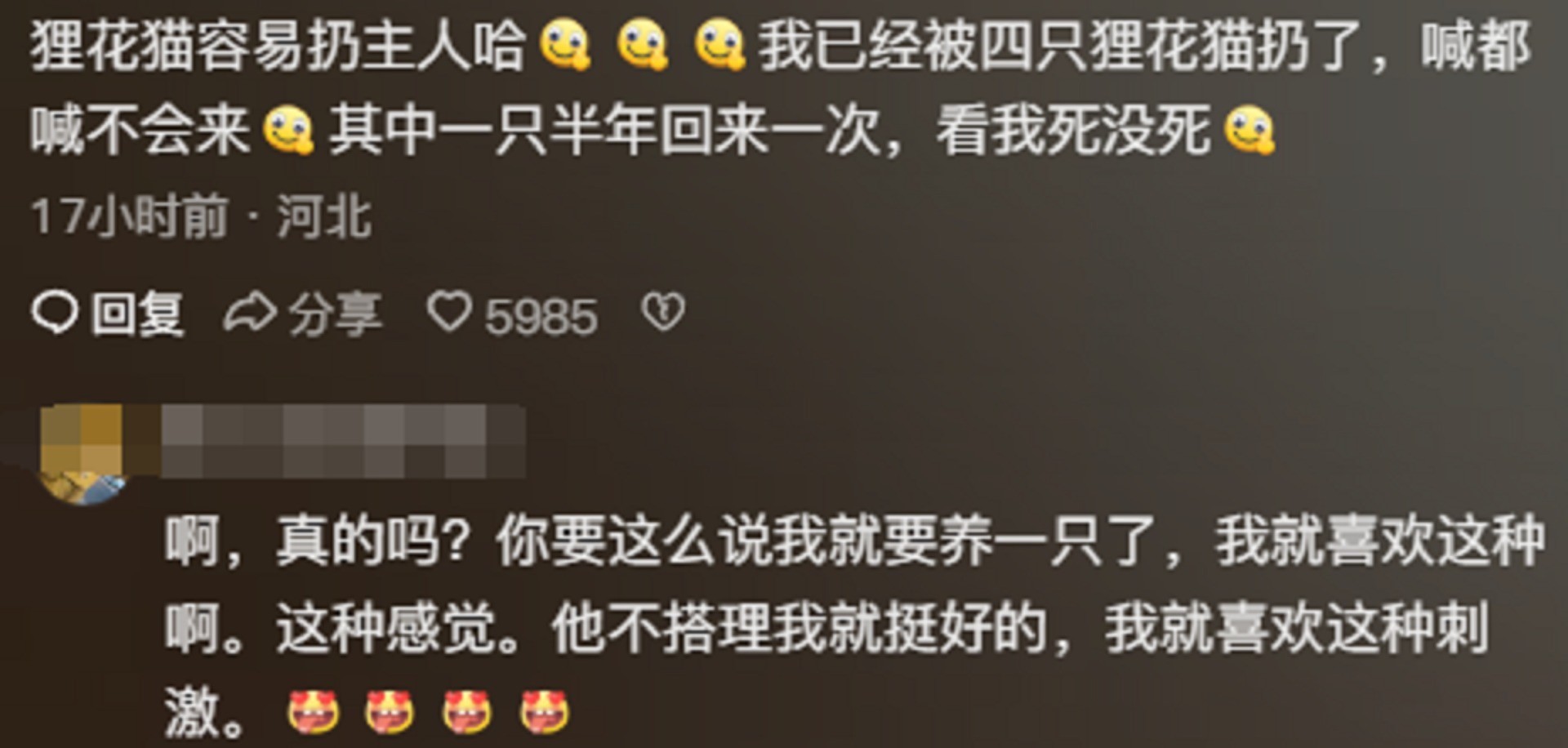Open sharing via the 分享 label
This screenshot has width=1568, height=748.
[335, 314]
